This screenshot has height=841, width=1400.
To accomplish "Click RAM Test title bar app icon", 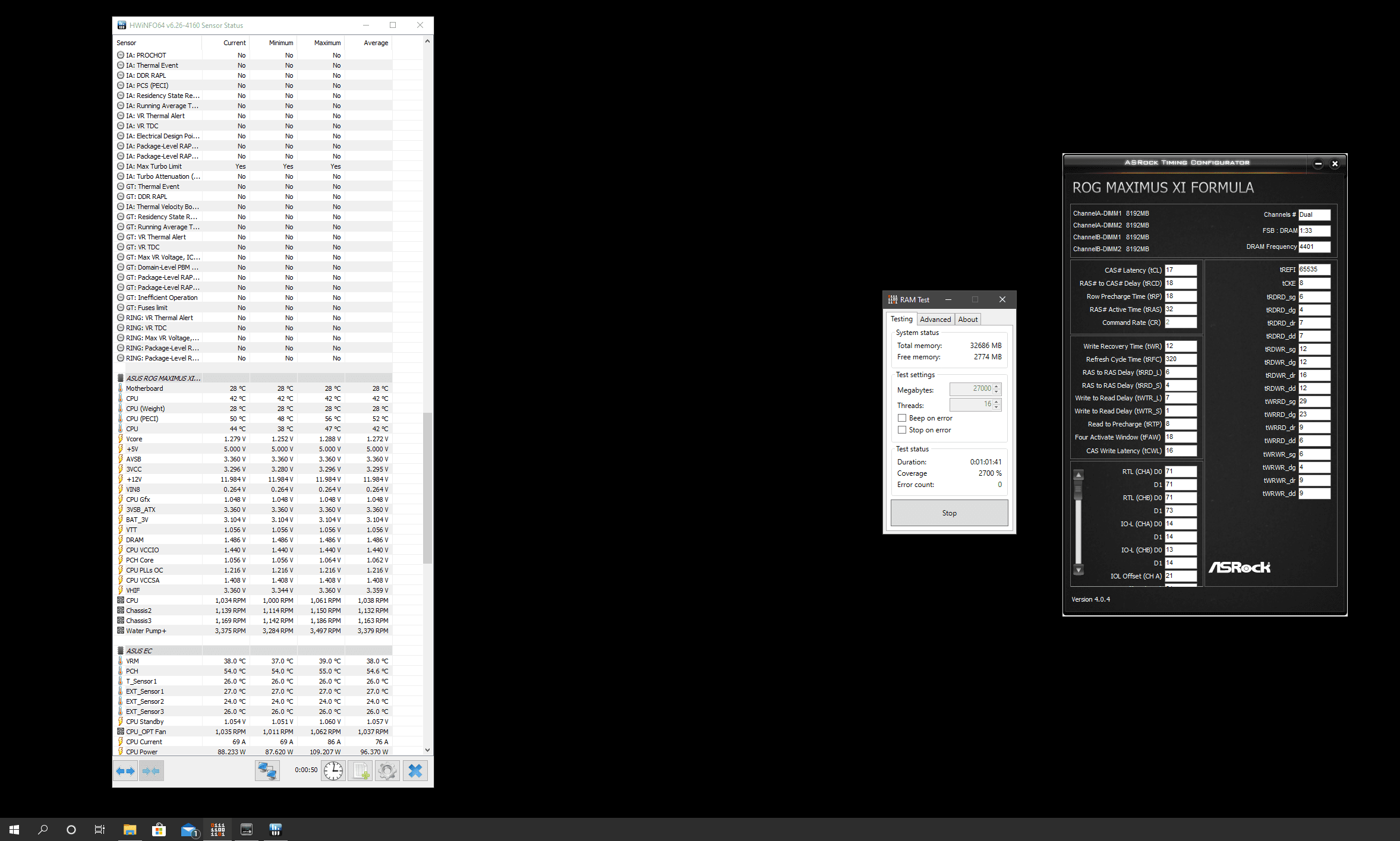I will click(893, 299).
